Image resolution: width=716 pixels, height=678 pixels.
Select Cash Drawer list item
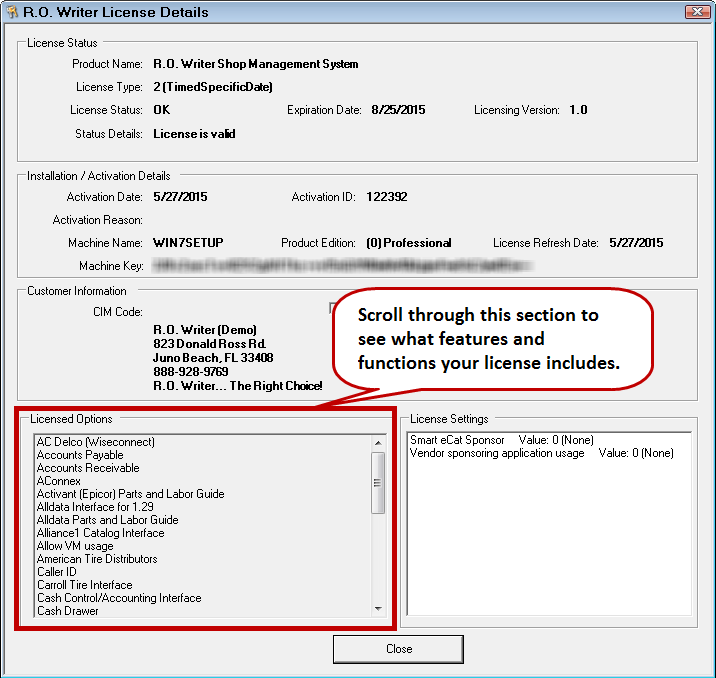(68, 611)
